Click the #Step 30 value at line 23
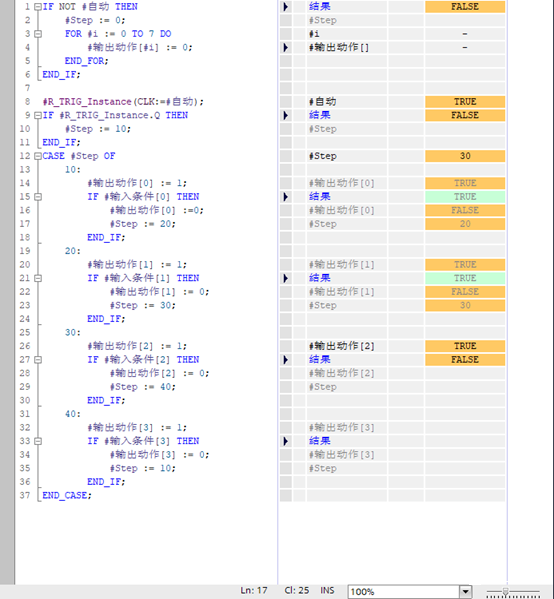 point(465,305)
